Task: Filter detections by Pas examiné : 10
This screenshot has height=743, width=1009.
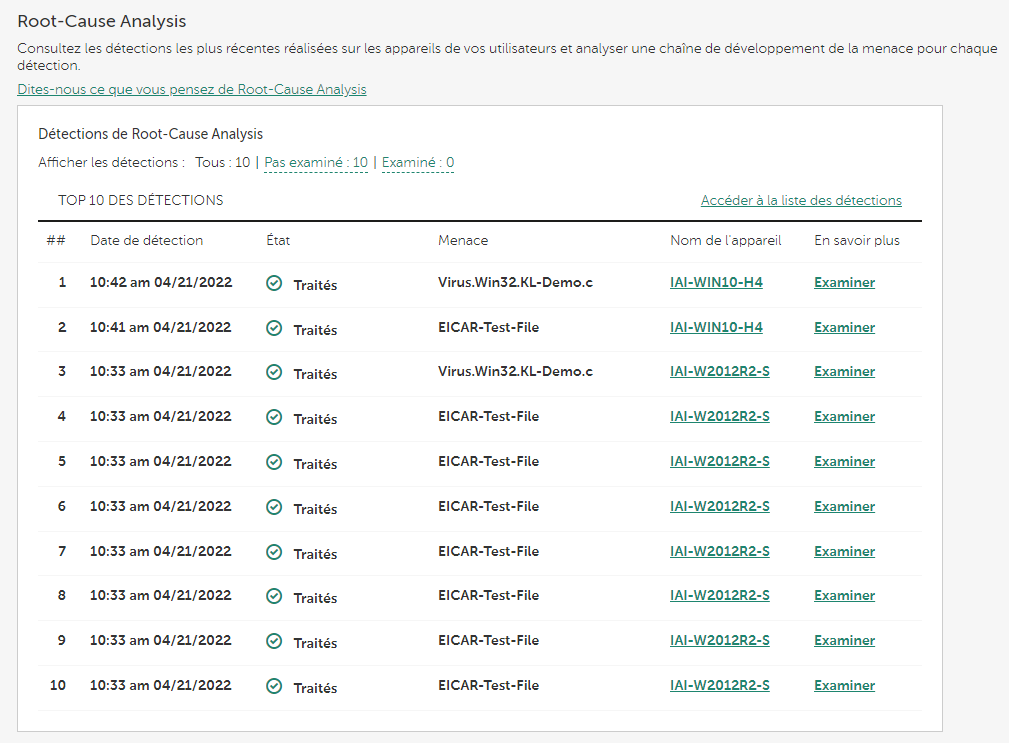Action: [x=315, y=163]
